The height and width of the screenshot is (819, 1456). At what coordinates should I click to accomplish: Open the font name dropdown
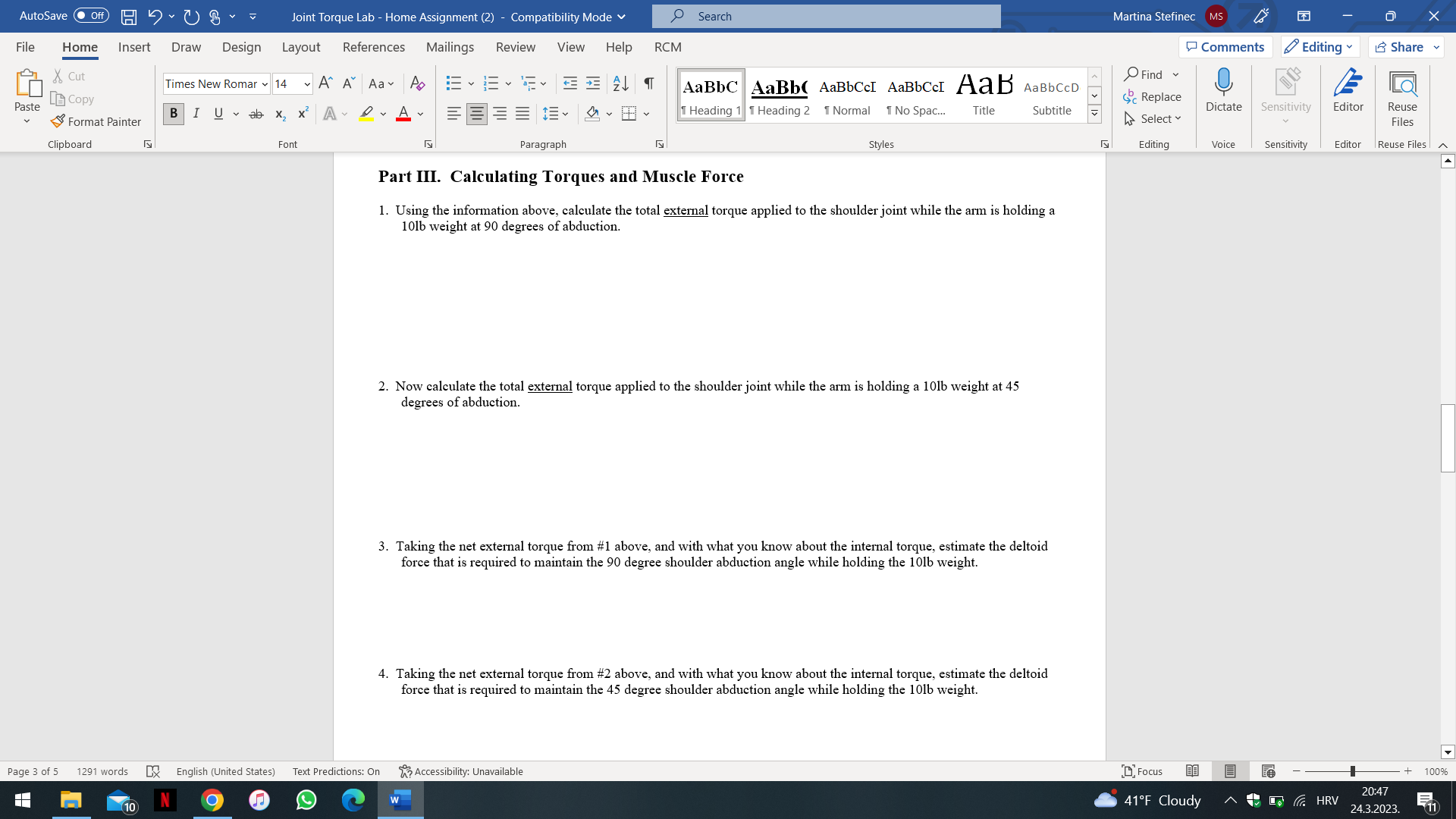tap(265, 84)
